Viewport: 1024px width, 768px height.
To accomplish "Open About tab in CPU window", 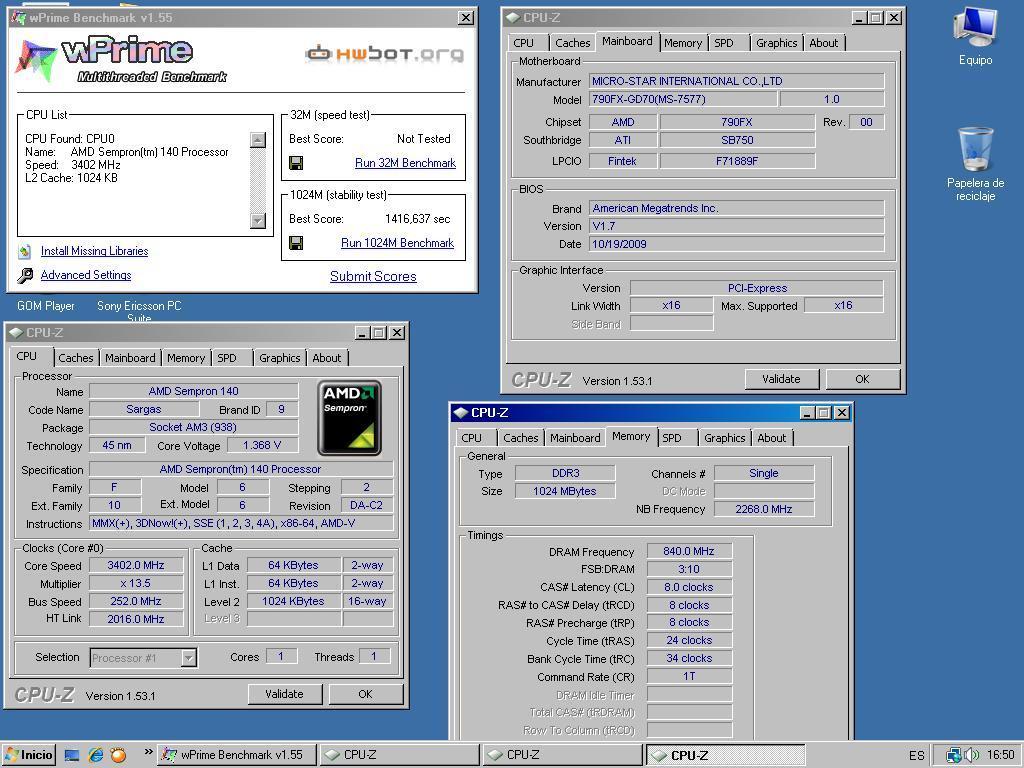I will (327, 358).
